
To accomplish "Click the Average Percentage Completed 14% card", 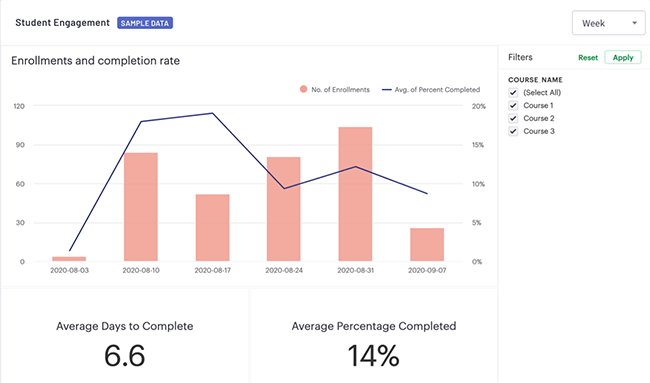I will click(x=374, y=336).
